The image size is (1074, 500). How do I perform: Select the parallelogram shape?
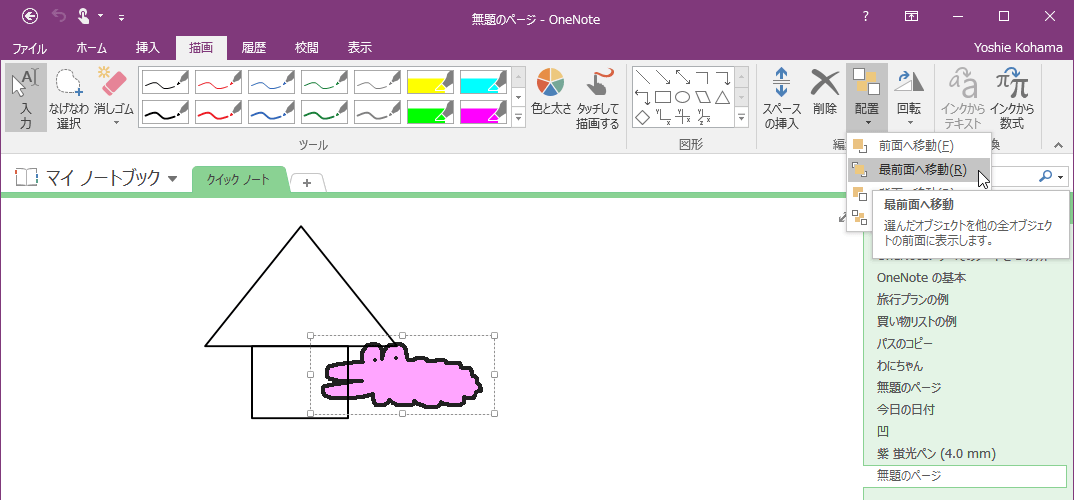pos(702,97)
